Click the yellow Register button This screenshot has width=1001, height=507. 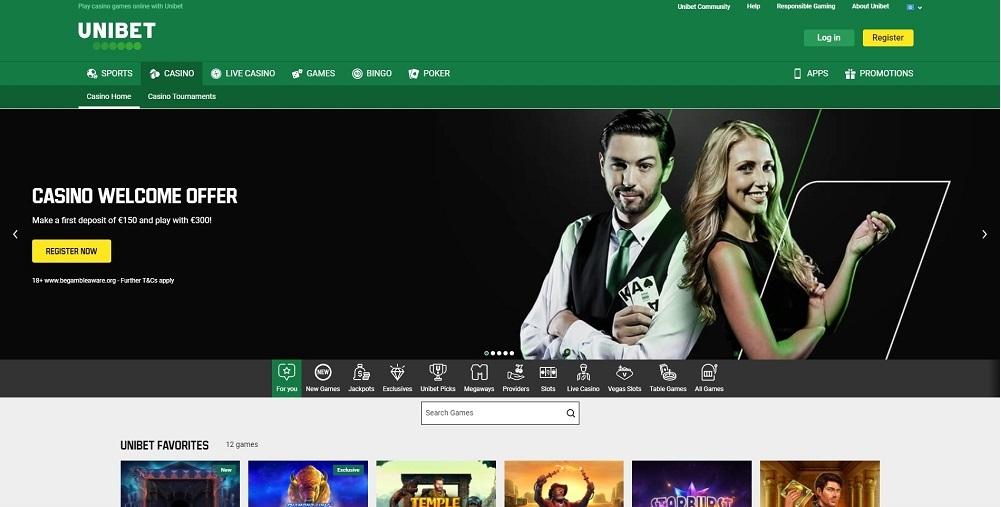pyautogui.click(x=888, y=38)
